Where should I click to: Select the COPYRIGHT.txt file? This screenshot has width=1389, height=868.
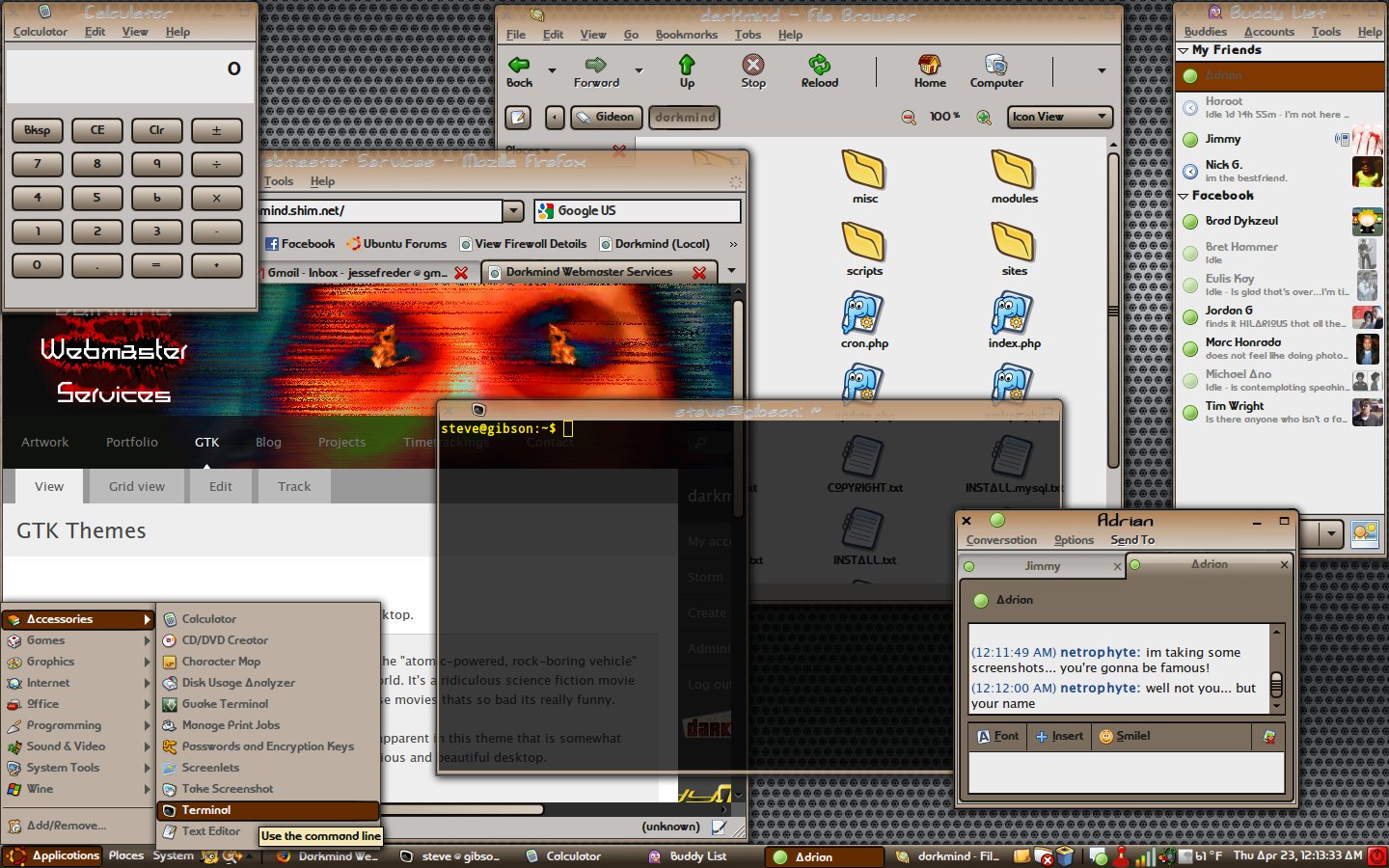coord(864,465)
